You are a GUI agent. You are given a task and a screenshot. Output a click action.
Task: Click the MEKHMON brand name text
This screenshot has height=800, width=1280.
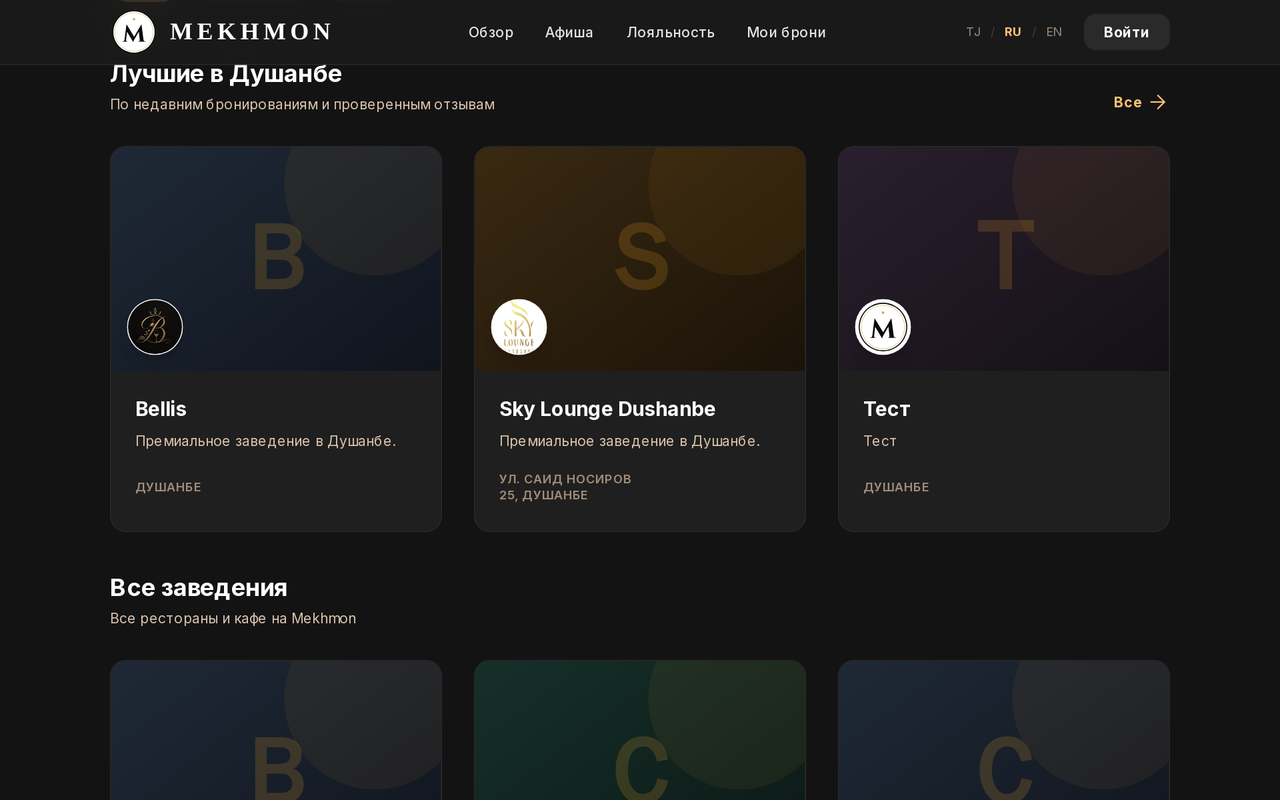250,32
